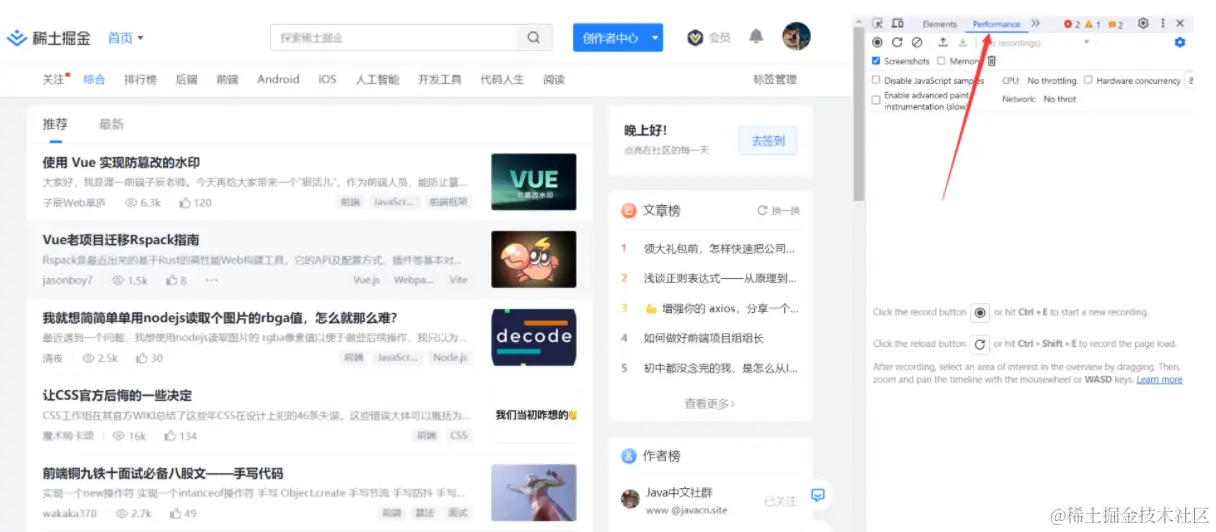Click 查看更多 under 文章榜
This screenshot has height=532, width=1216.
point(710,403)
